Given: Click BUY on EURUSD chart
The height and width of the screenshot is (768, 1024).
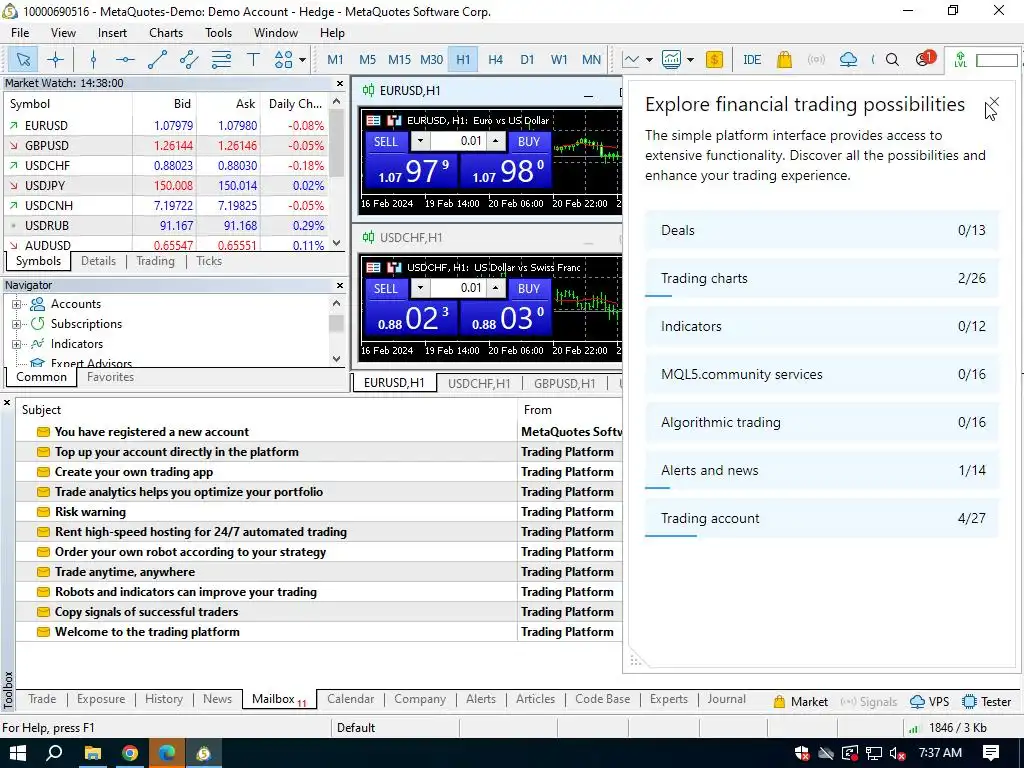Looking at the screenshot, I should [528, 142].
